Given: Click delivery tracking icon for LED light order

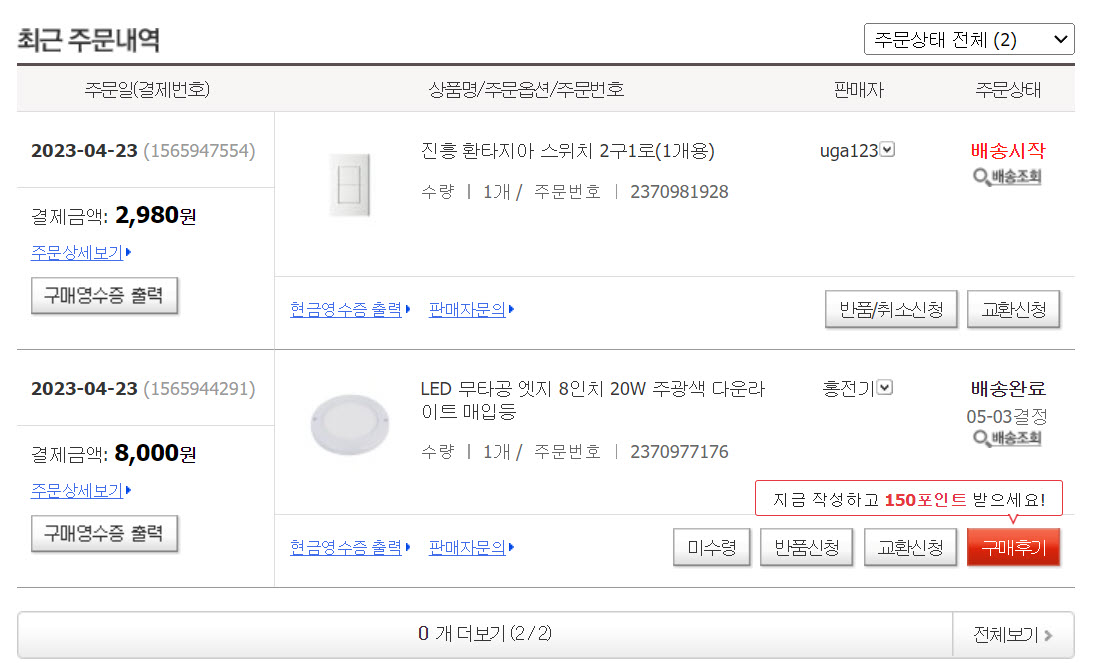Looking at the screenshot, I should 1008,439.
